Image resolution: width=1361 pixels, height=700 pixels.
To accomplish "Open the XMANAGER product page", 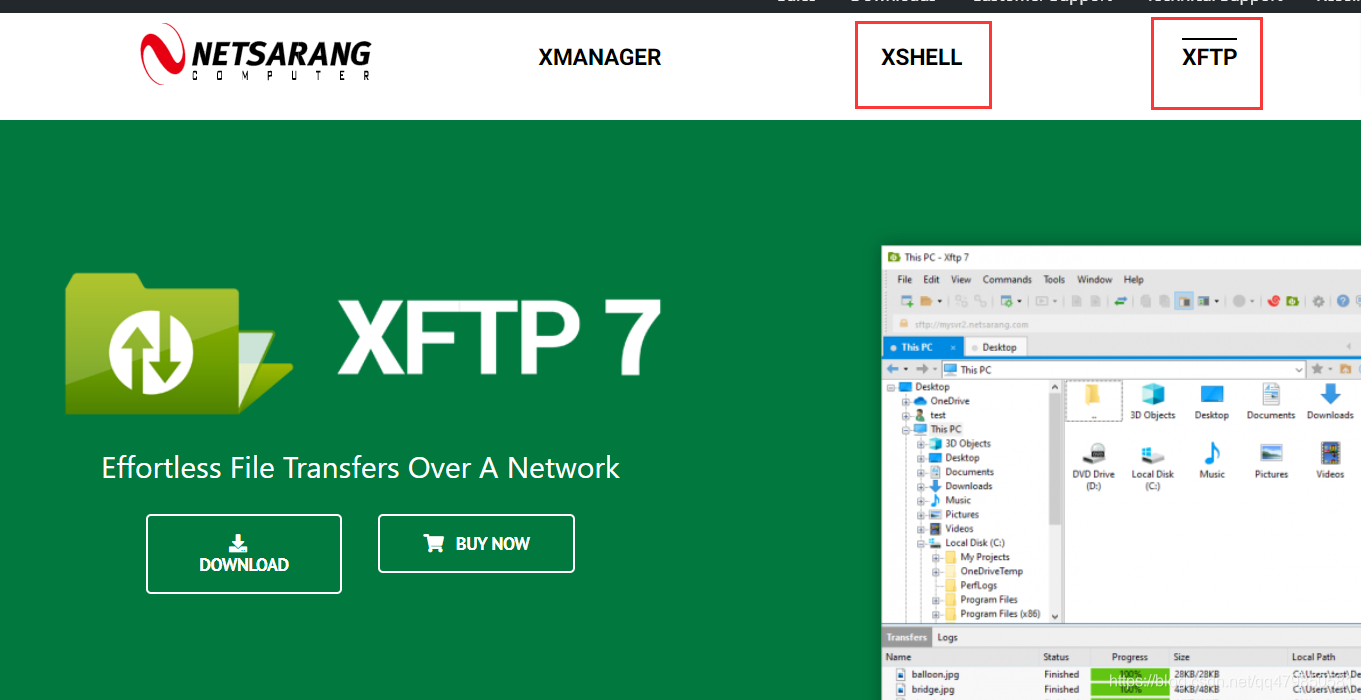I will click(x=600, y=57).
